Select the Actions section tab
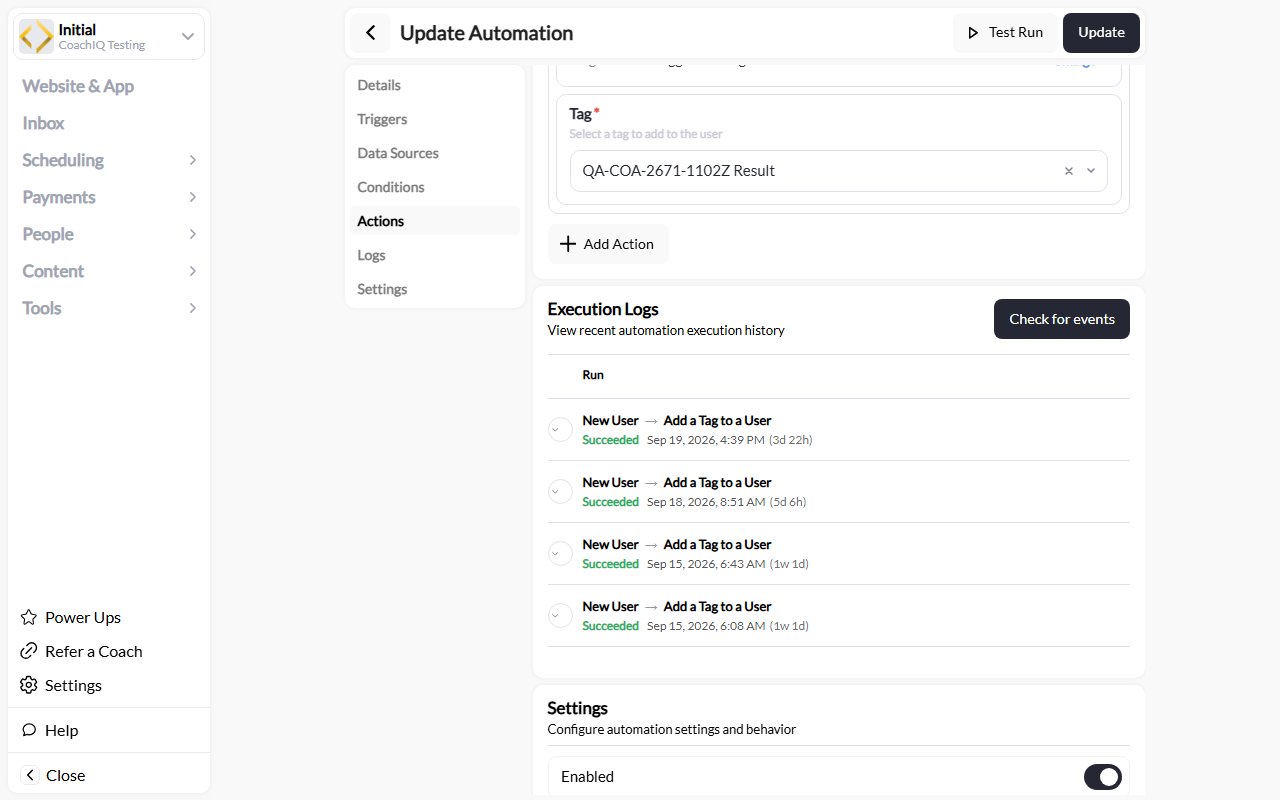The width and height of the screenshot is (1280, 800). (434, 221)
